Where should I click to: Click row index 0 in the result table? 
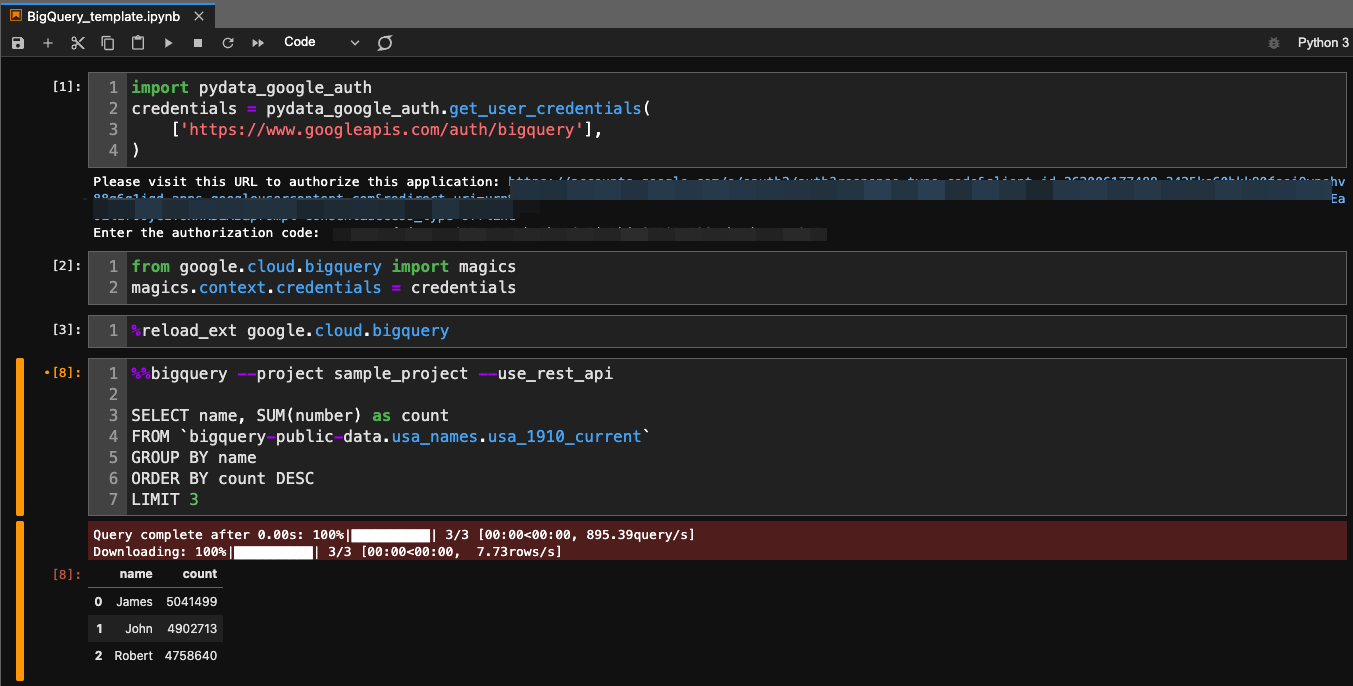coord(98,602)
